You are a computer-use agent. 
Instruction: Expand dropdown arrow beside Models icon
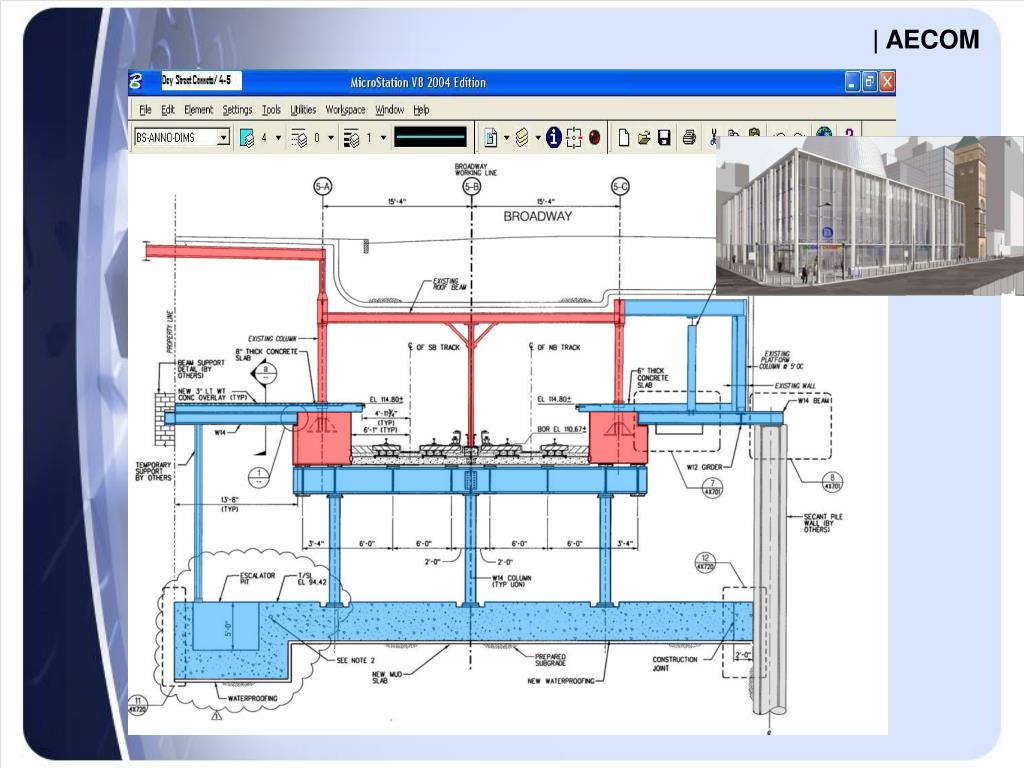tap(506, 138)
